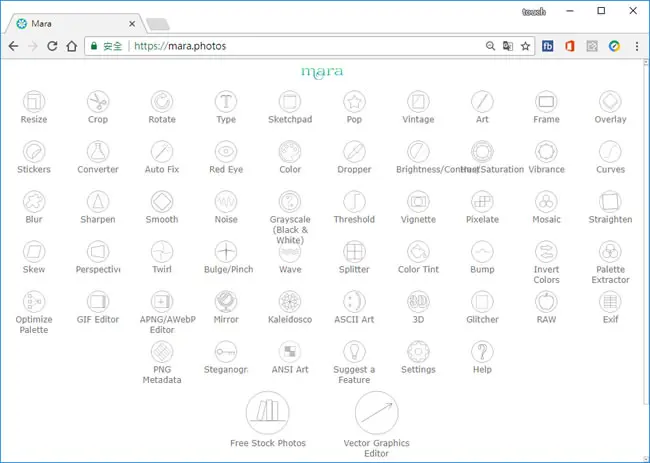
Task: Open Free Stock Photos library
Action: pos(268,412)
